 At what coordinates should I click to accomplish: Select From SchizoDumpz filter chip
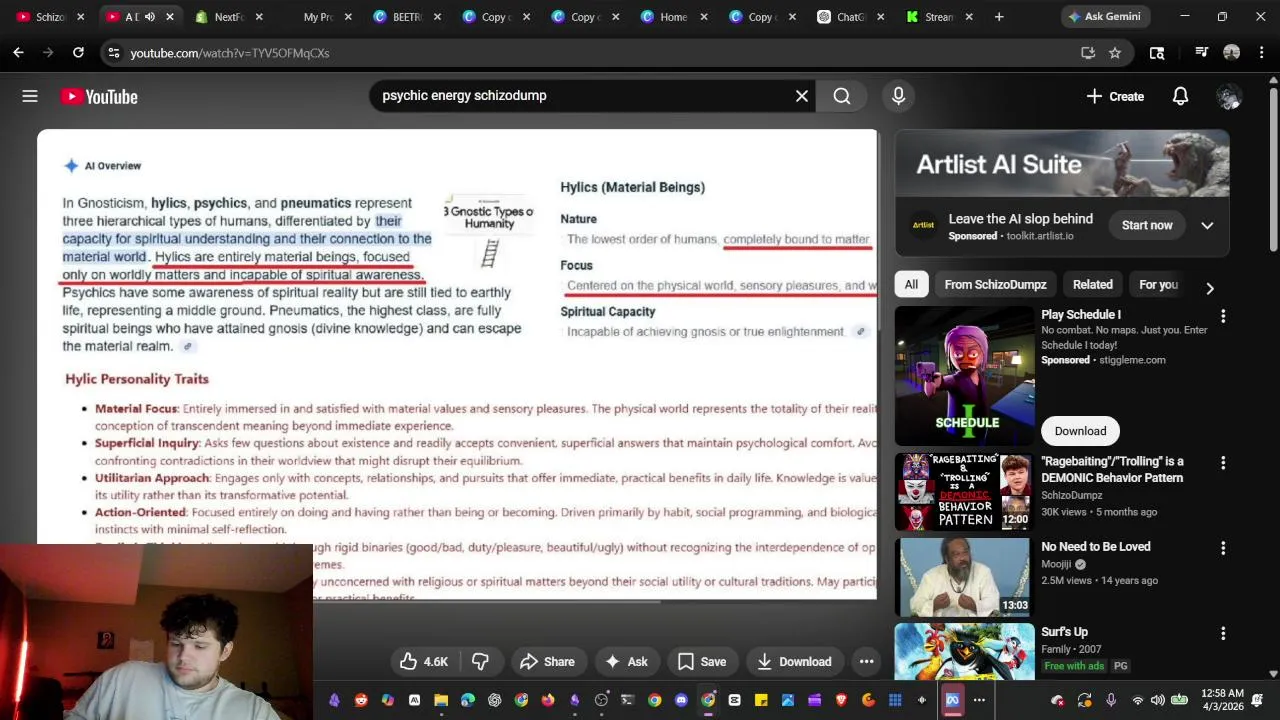[995, 285]
